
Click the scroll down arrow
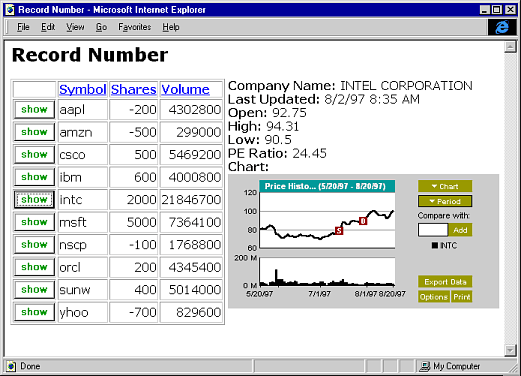pos(510,350)
